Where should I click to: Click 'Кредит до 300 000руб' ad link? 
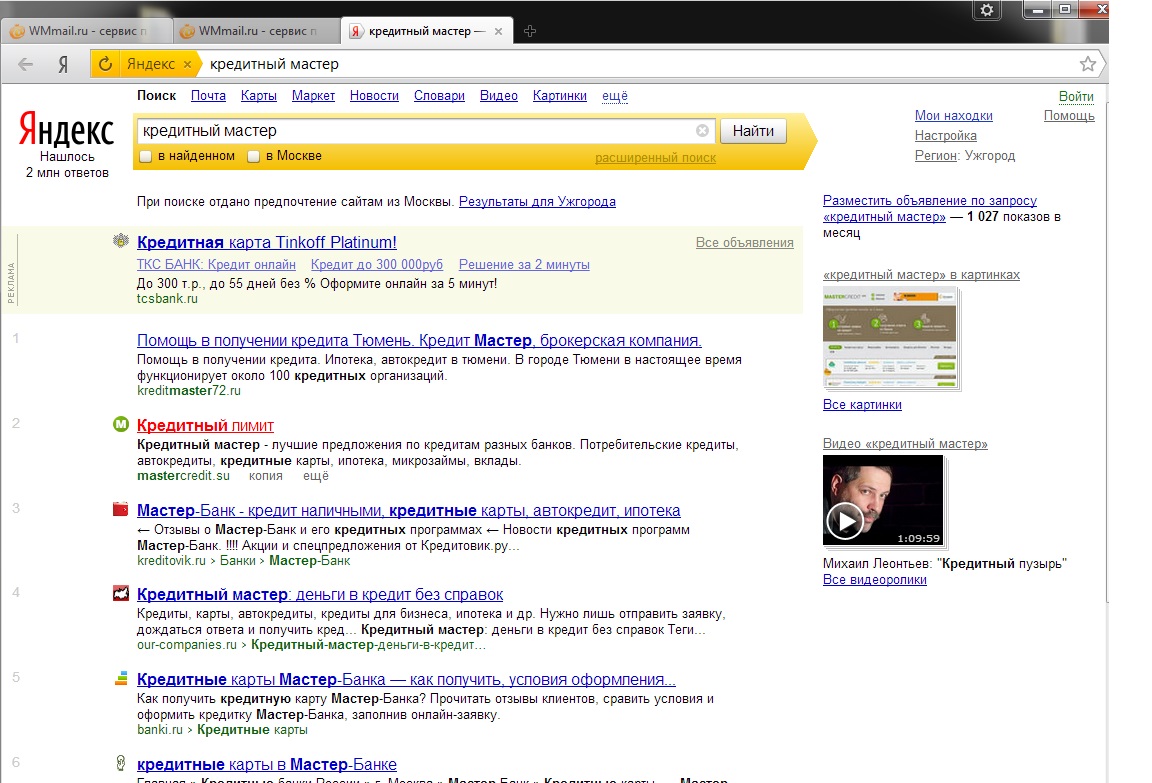point(377,264)
